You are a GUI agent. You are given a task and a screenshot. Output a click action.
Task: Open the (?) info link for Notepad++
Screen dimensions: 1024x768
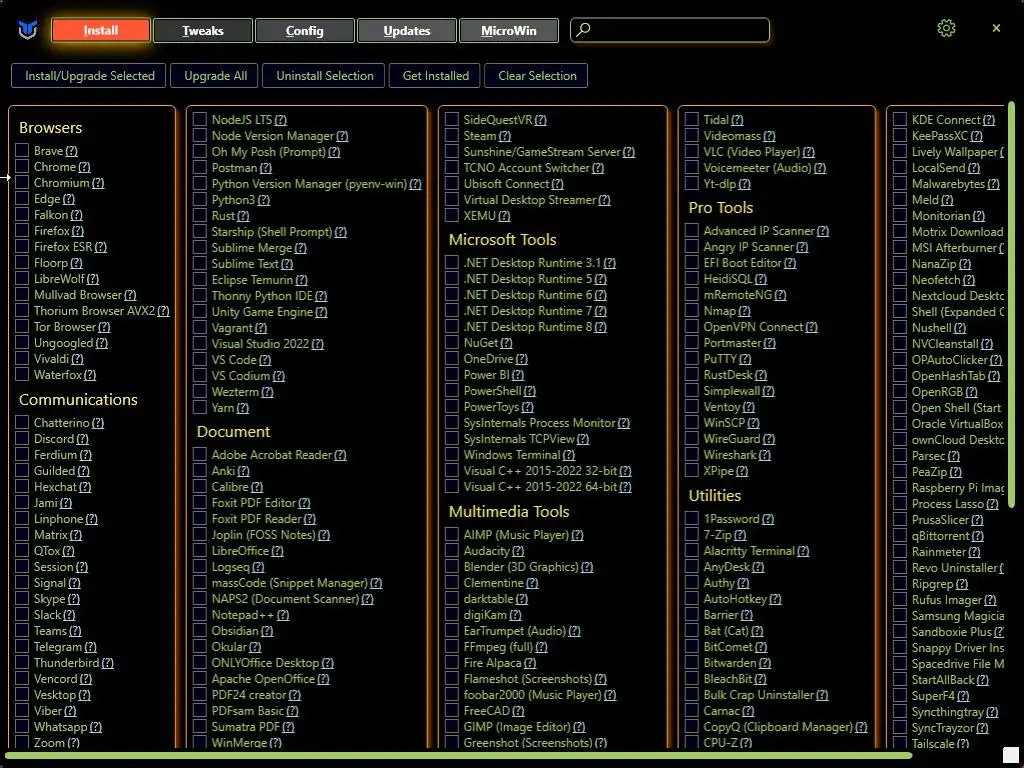(283, 615)
